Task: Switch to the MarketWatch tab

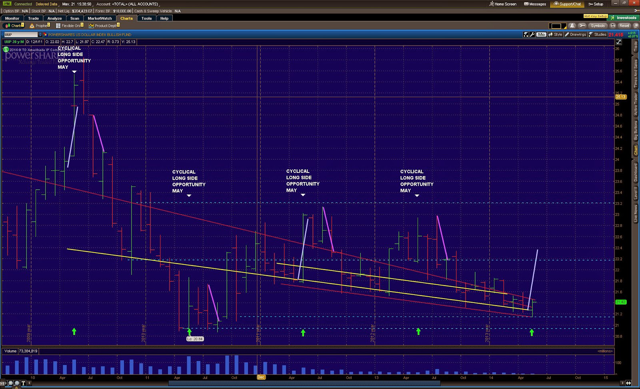Action: click(100, 18)
